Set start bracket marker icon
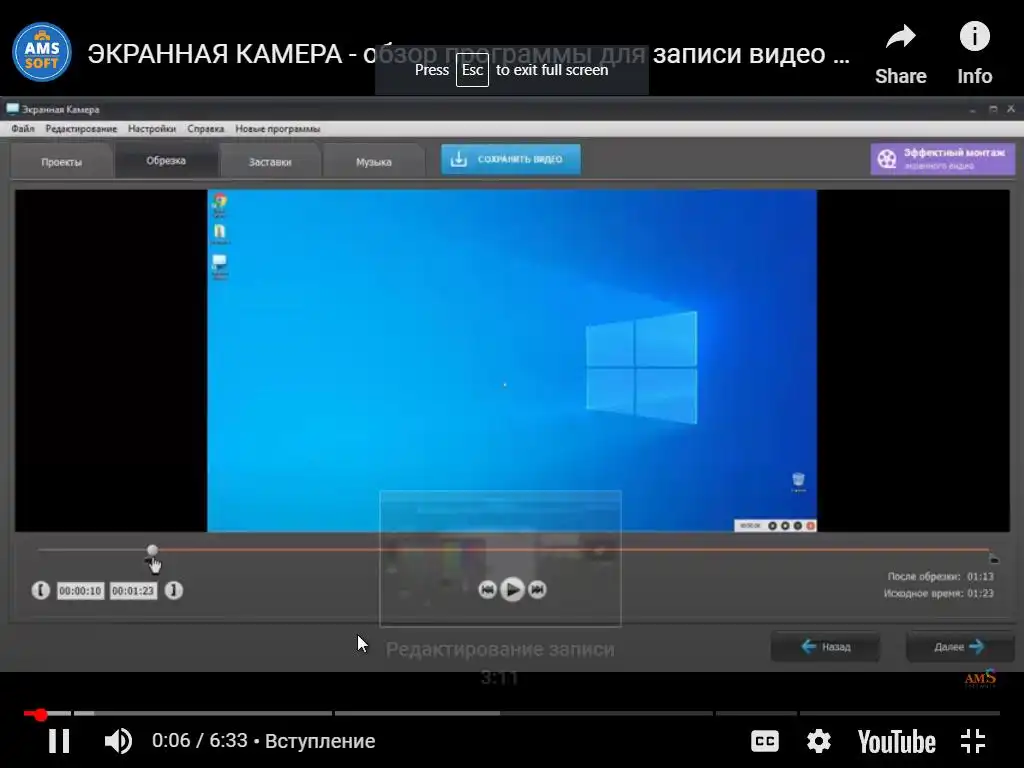This screenshot has width=1024, height=768. 40,590
